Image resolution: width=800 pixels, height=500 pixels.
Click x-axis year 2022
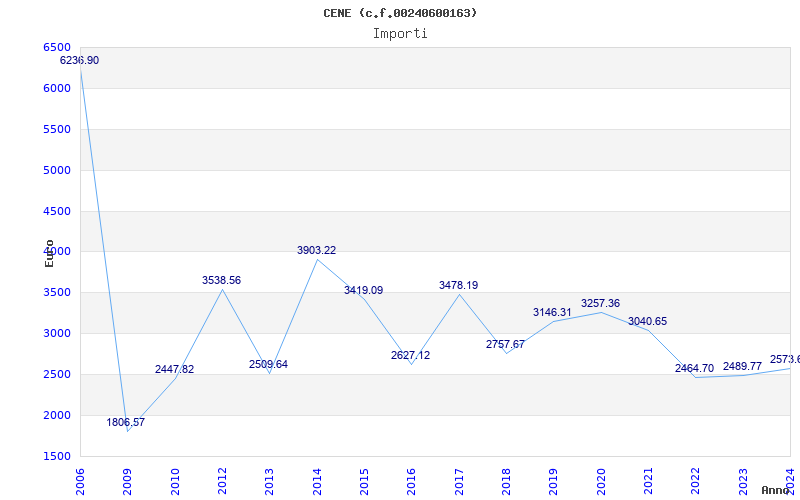pos(695,482)
